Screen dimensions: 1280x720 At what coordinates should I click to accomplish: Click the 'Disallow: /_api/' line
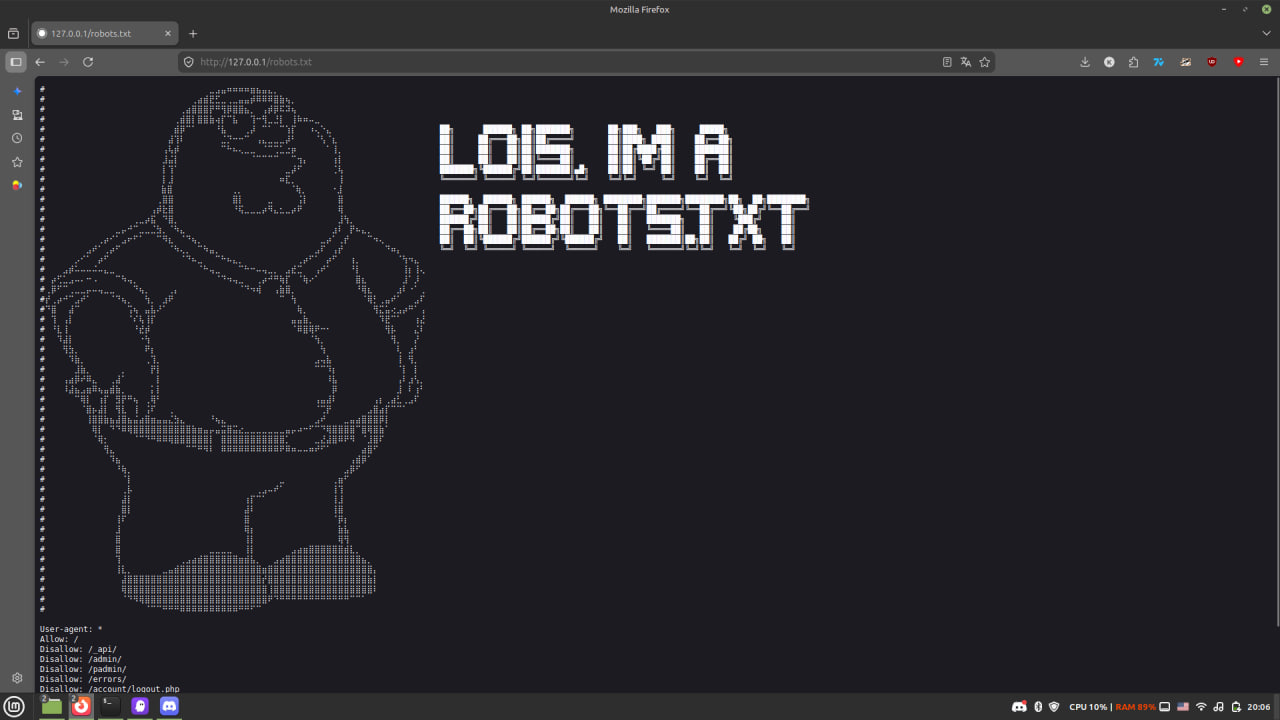click(x=78, y=649)
